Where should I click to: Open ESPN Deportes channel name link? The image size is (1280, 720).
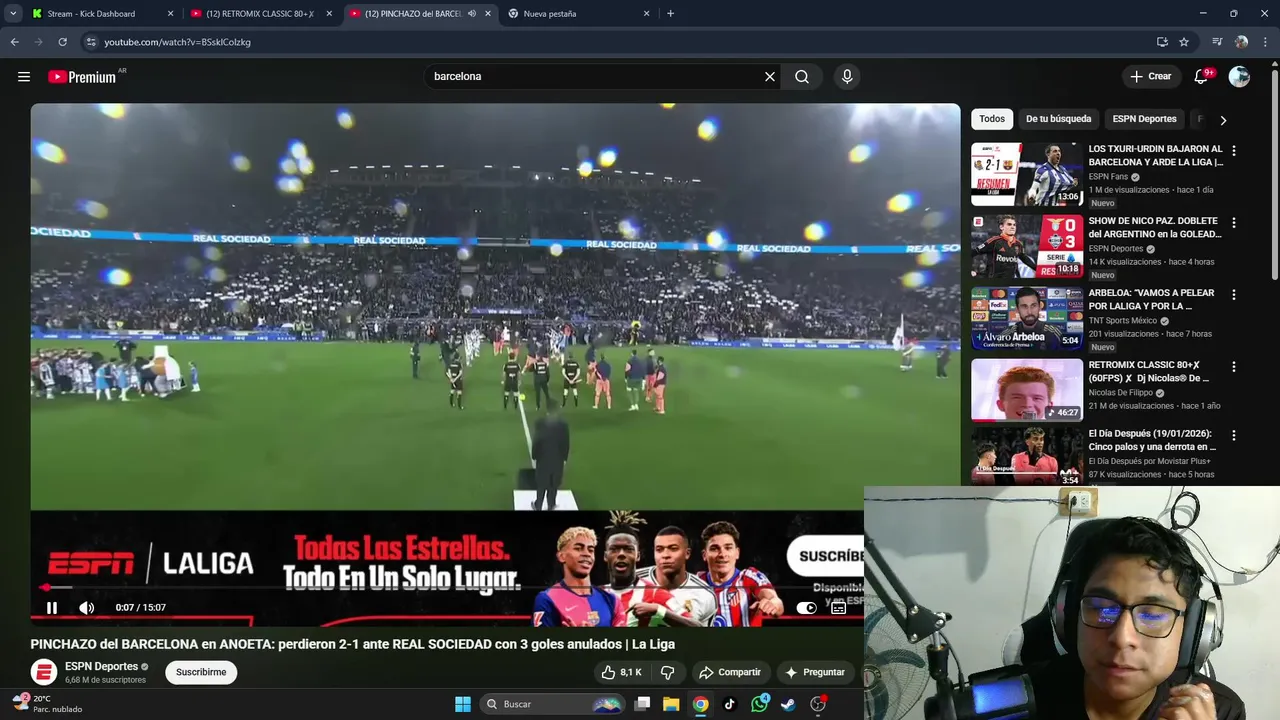pyautogui.click(x=101, y=666)
